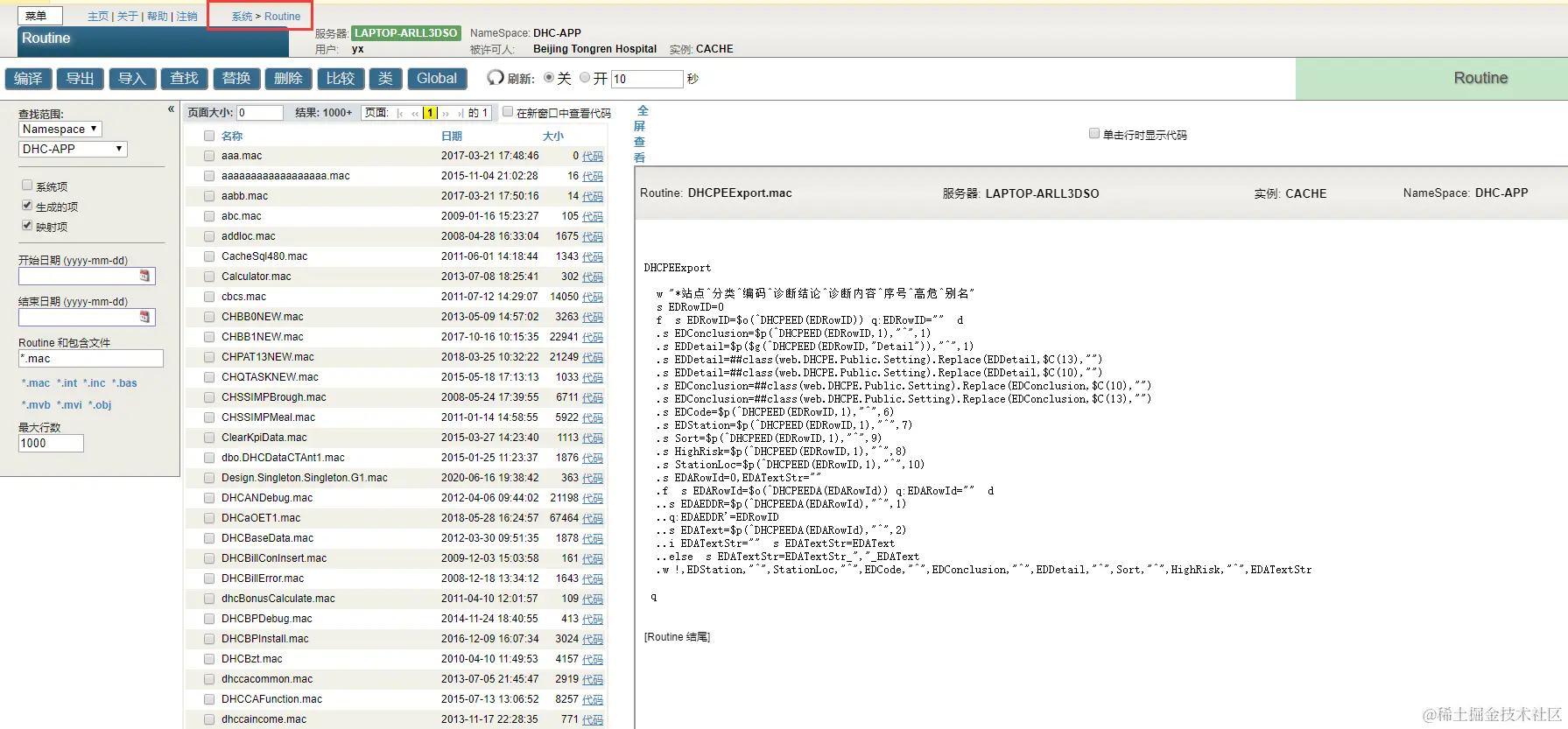Select auto-refresh off (关) radio button
This screenshot has height=729, width=1568.
pyautogui.click(x=549, y=77)
